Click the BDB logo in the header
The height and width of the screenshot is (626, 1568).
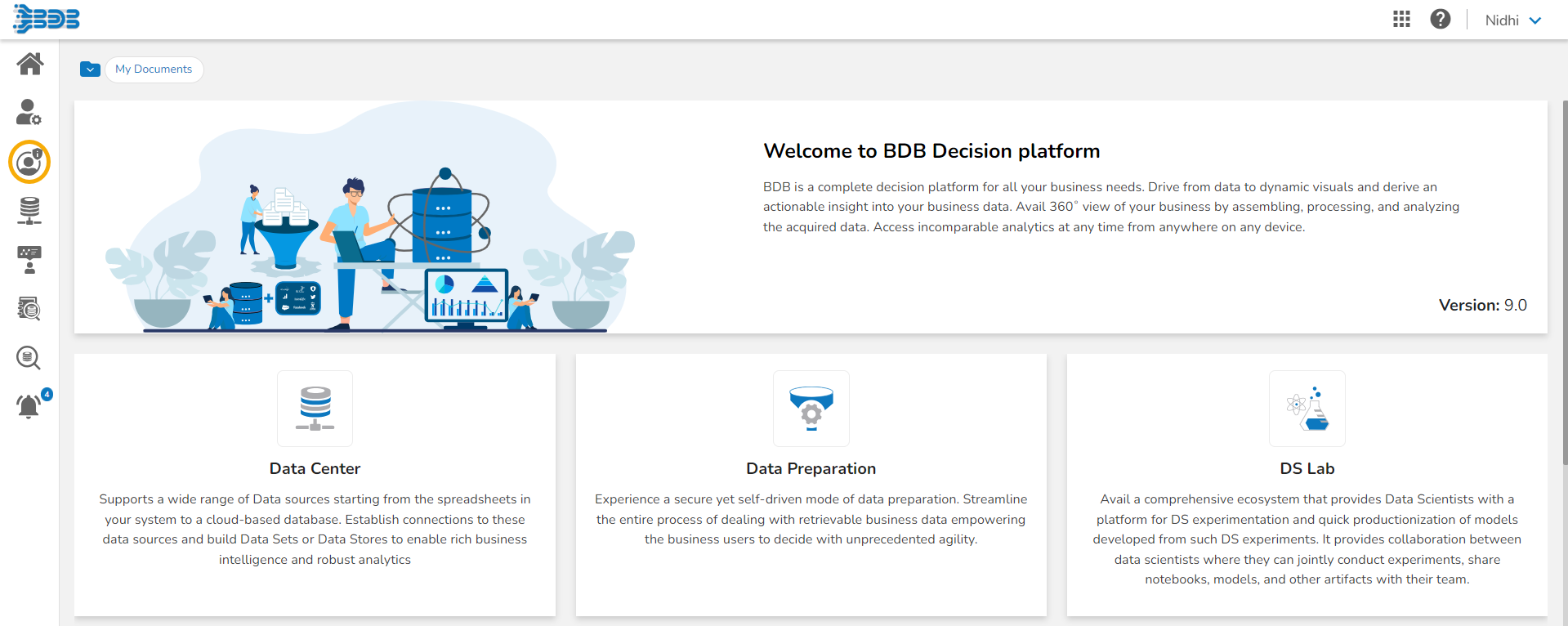(x=47, y=19)
